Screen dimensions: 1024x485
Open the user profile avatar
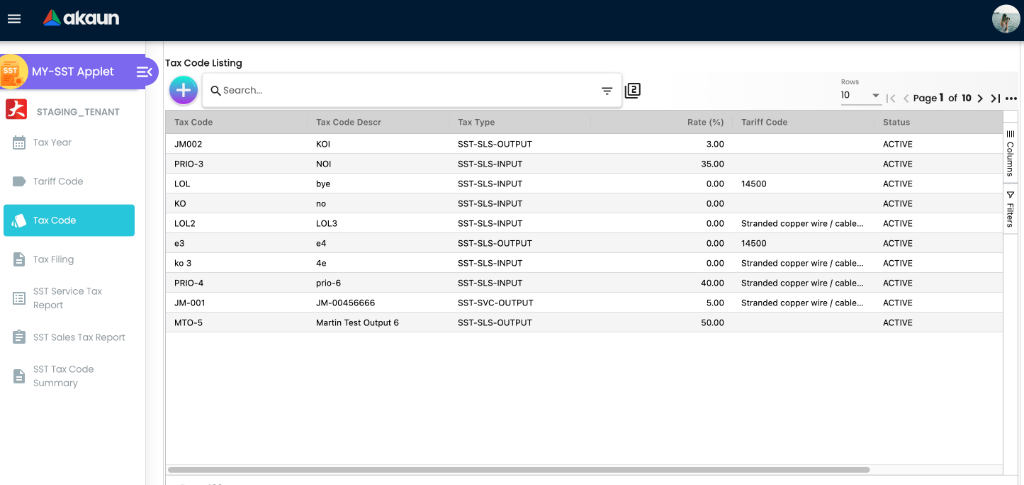coord(1005,19)
